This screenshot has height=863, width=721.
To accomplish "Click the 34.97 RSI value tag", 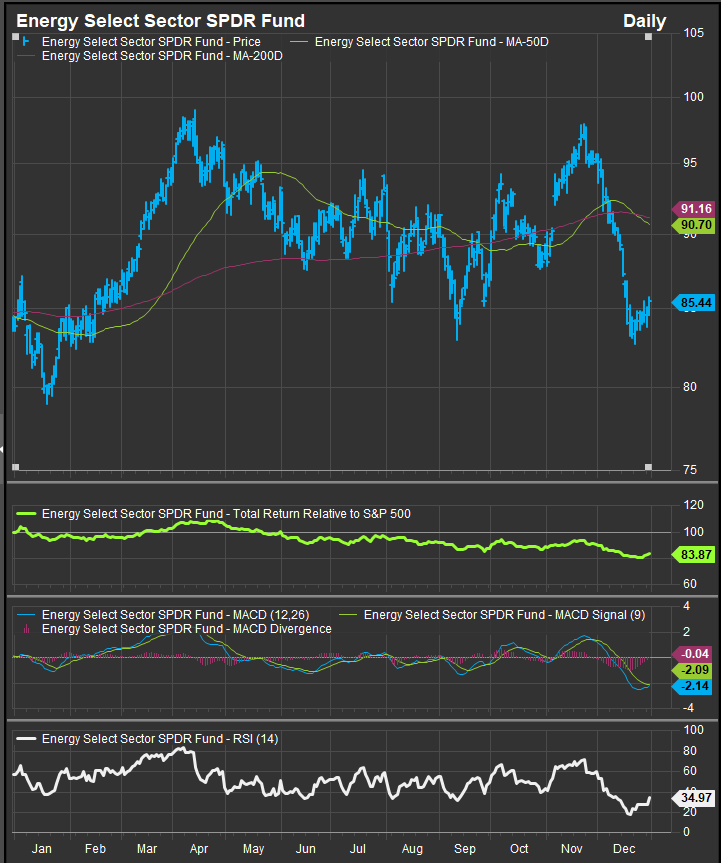I will tap(693, 798).
